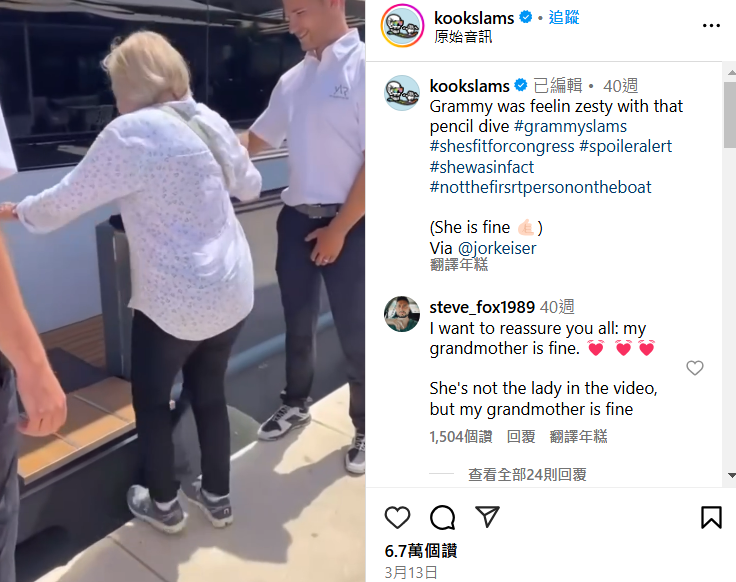Open the #spoileralert hashtag
This screenshot has height=582, width=736.
coord(625,146)
